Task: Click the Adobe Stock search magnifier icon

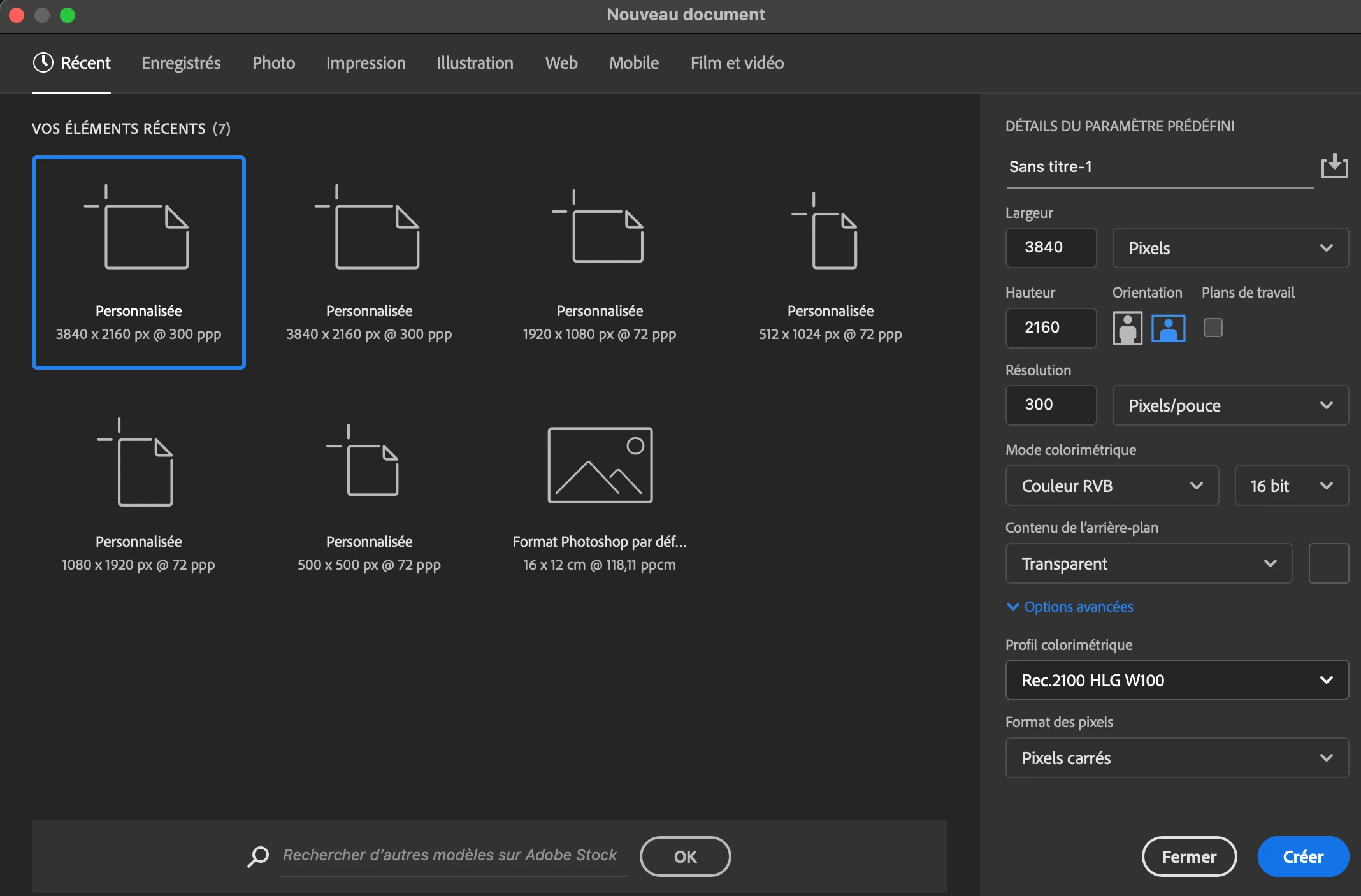Action: point(258,856)
